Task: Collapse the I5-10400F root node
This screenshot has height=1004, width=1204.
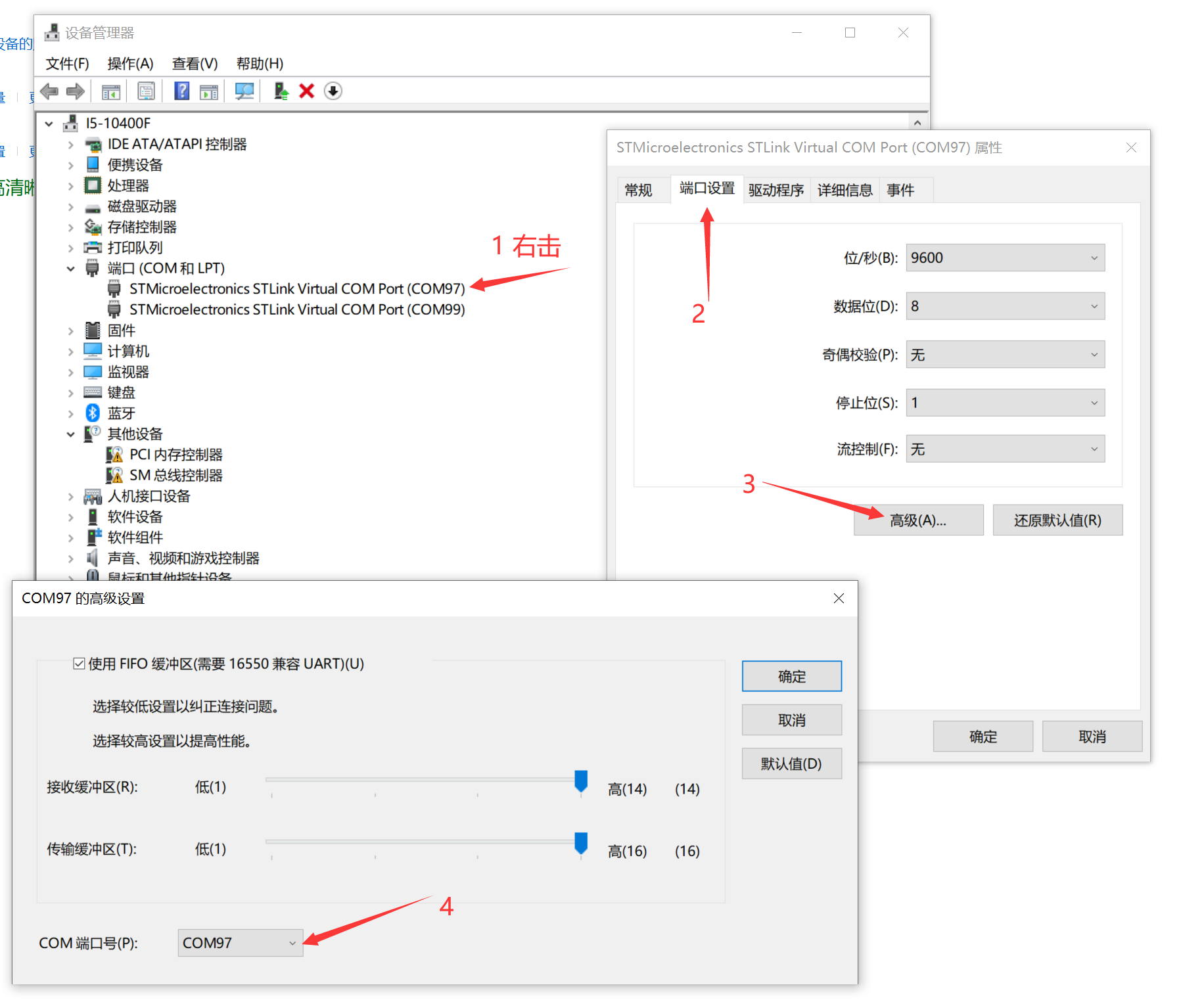Action: click(x=49, y=124)
